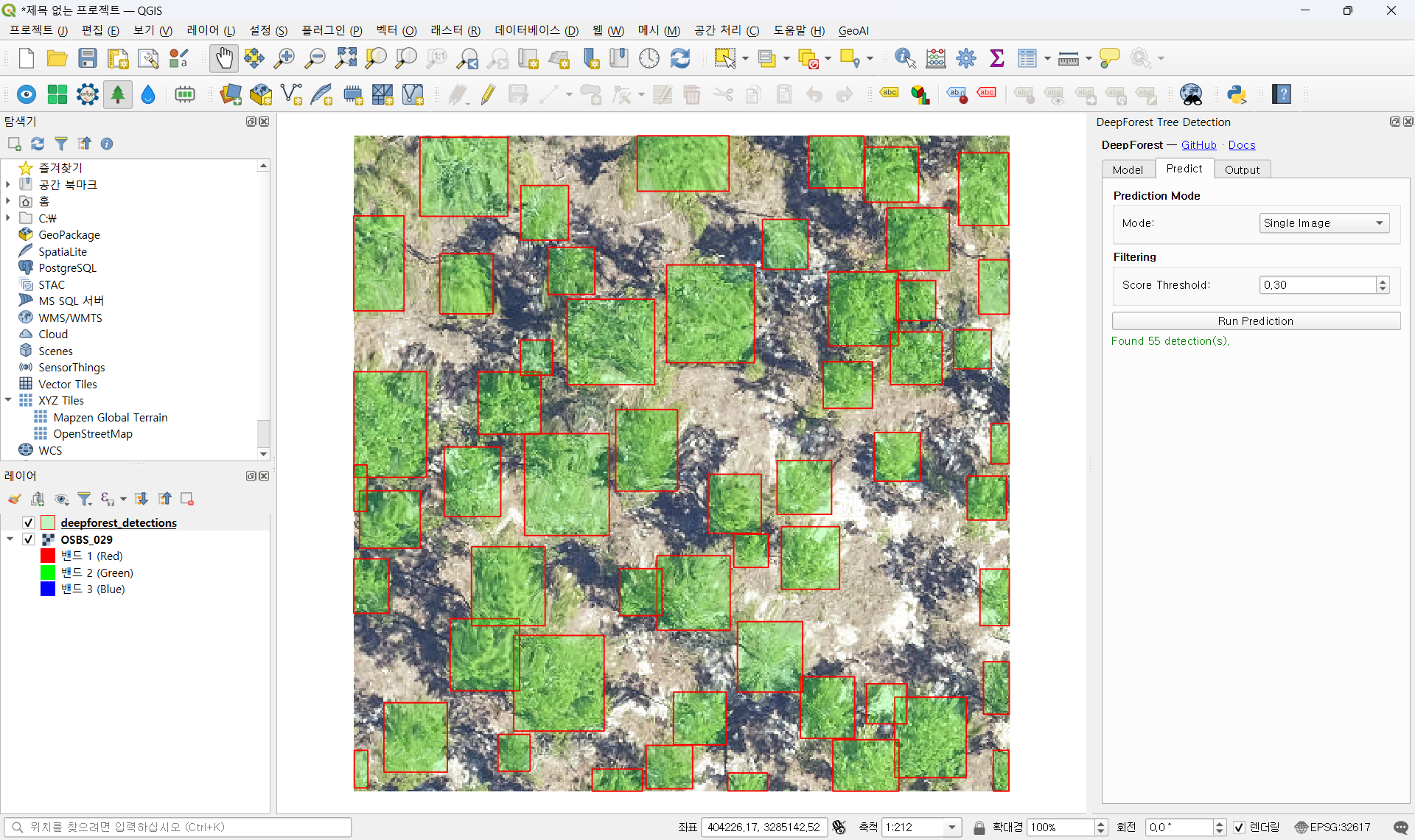Open the Identify Features tool
Viewport: 1415px width, 840px height.
click(904, 58)
